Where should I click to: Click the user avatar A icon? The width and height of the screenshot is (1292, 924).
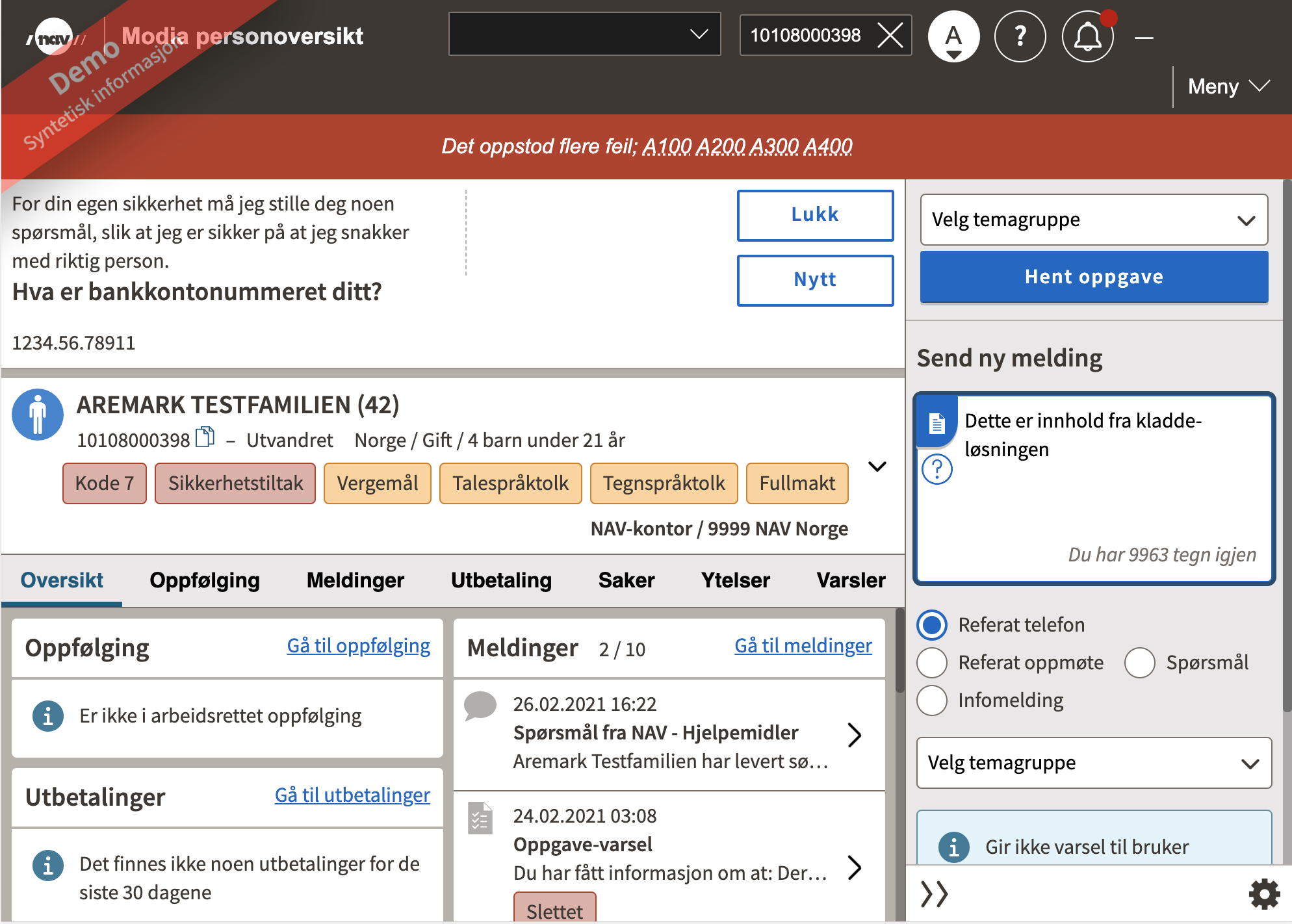(x=953, y=36)
